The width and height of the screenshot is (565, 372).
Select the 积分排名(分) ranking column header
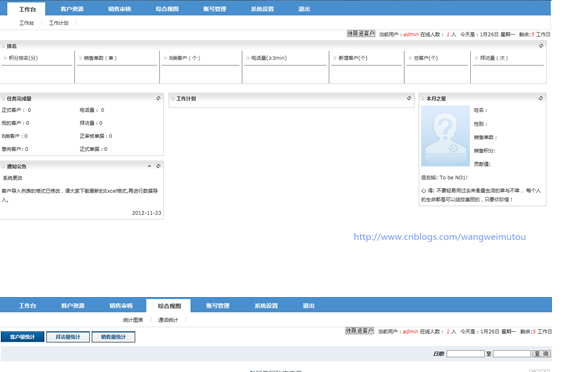click(x=23, y=58)
